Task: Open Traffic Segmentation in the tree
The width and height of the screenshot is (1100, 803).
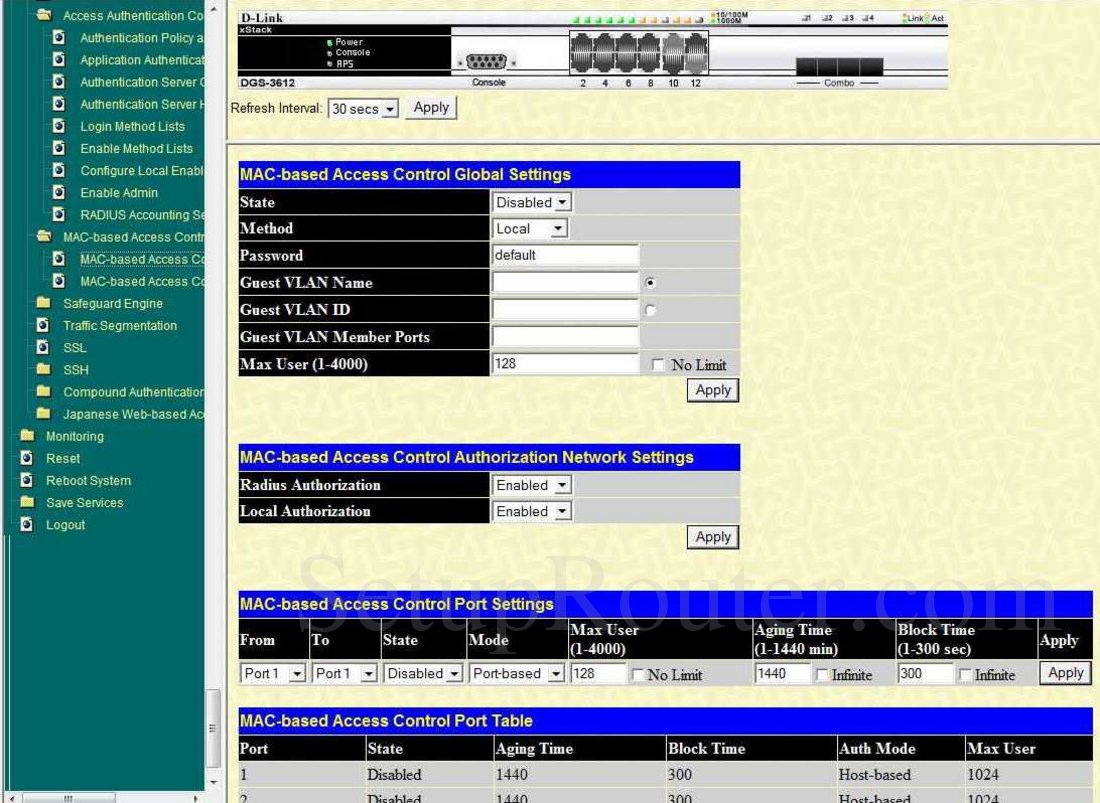Action: (120, 325)
